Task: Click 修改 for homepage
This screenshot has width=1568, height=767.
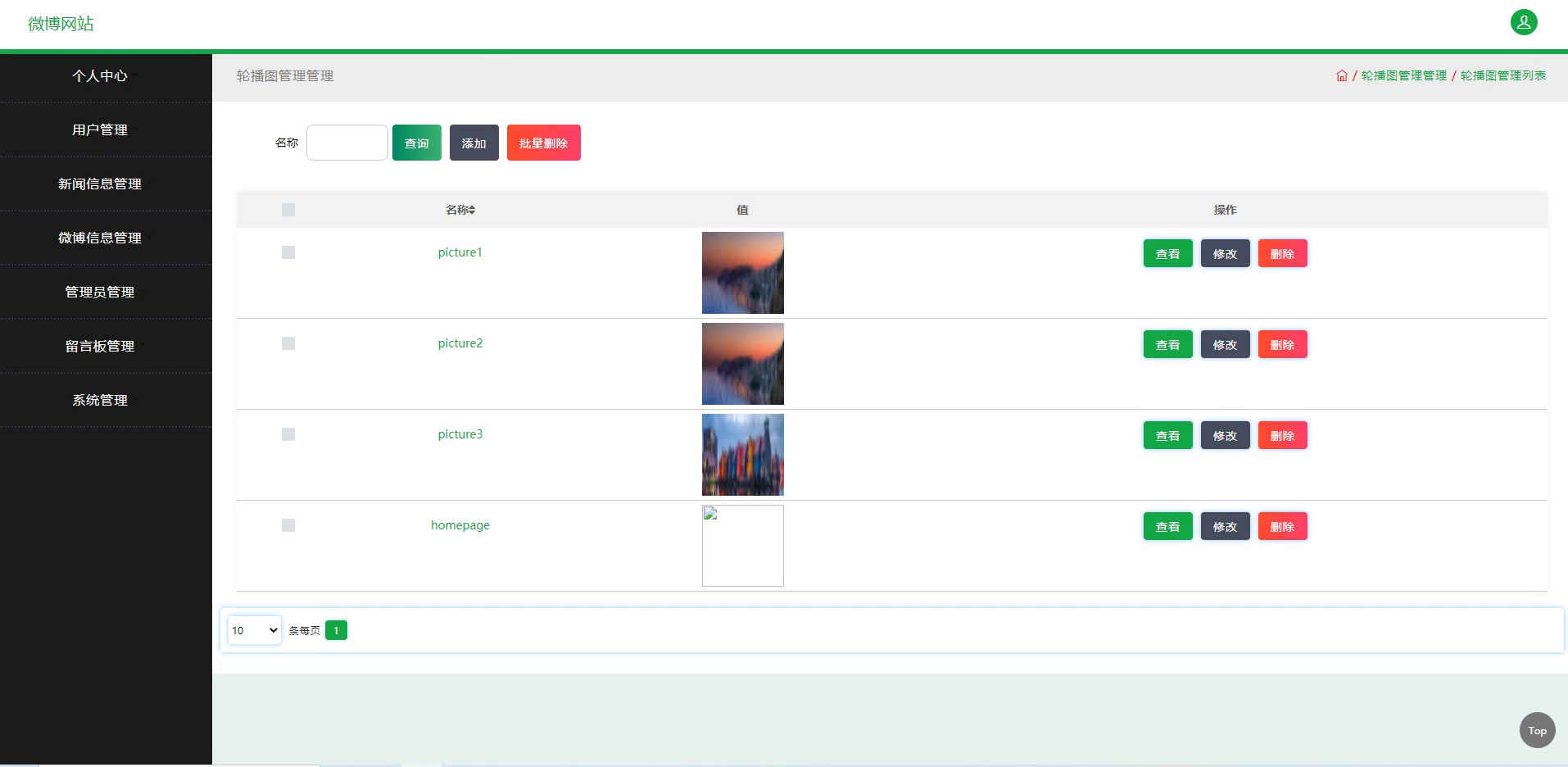Action: click(x=1226, y=526)
